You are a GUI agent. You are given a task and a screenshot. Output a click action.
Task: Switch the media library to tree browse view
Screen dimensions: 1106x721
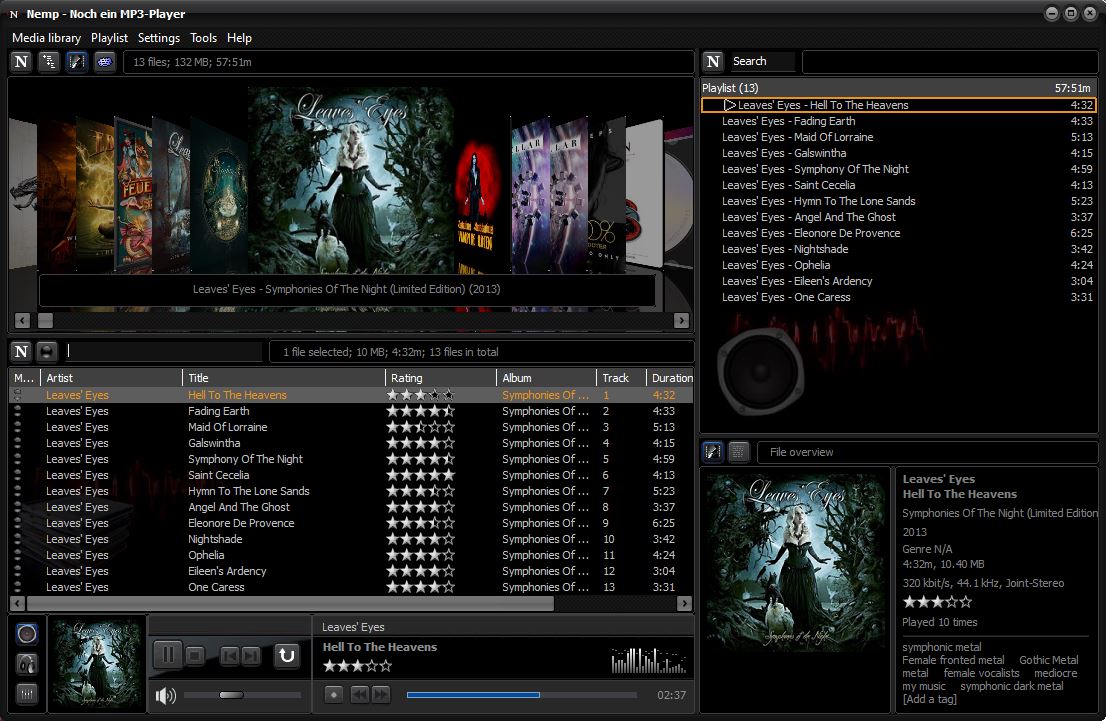point(49,61)
